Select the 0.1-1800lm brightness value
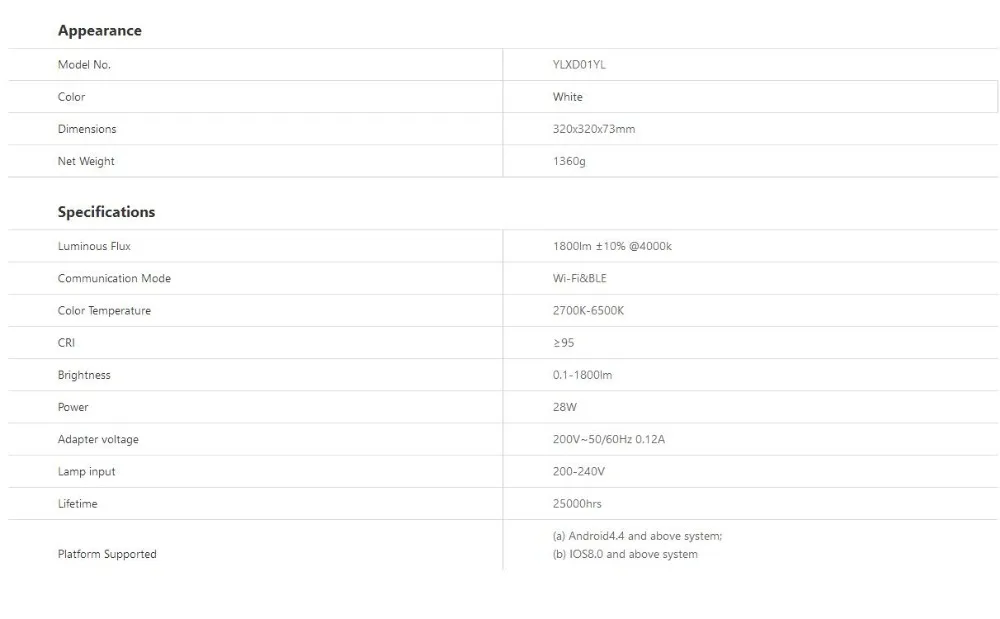This screenshot has width=1000, height=619. click(x=582, y=375)
